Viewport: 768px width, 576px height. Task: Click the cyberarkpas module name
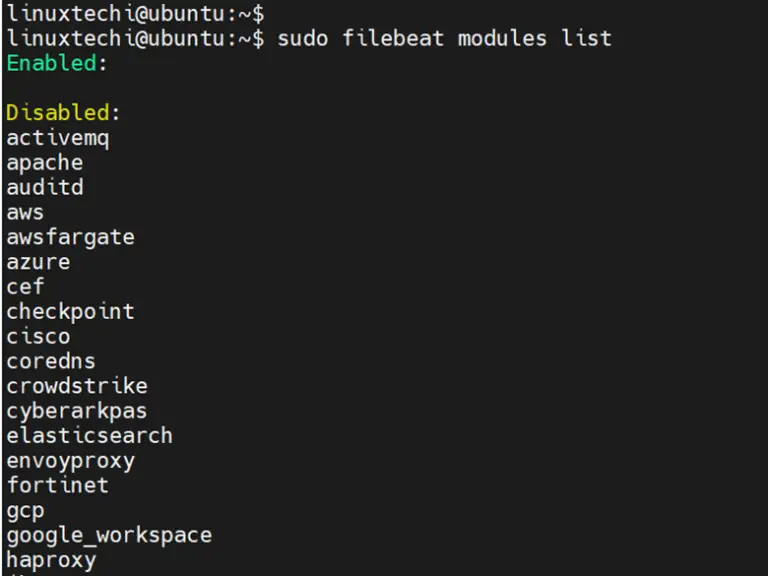pos(77,412)
